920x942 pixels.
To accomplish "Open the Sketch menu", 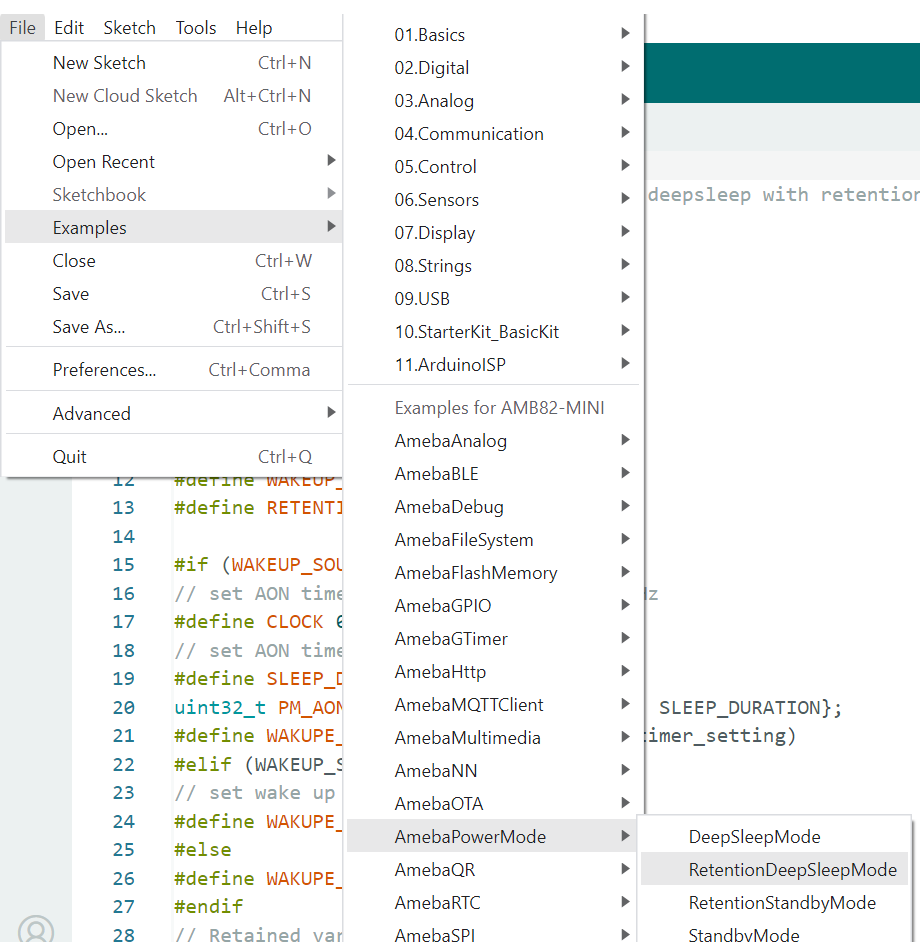I will click(130, 28).
